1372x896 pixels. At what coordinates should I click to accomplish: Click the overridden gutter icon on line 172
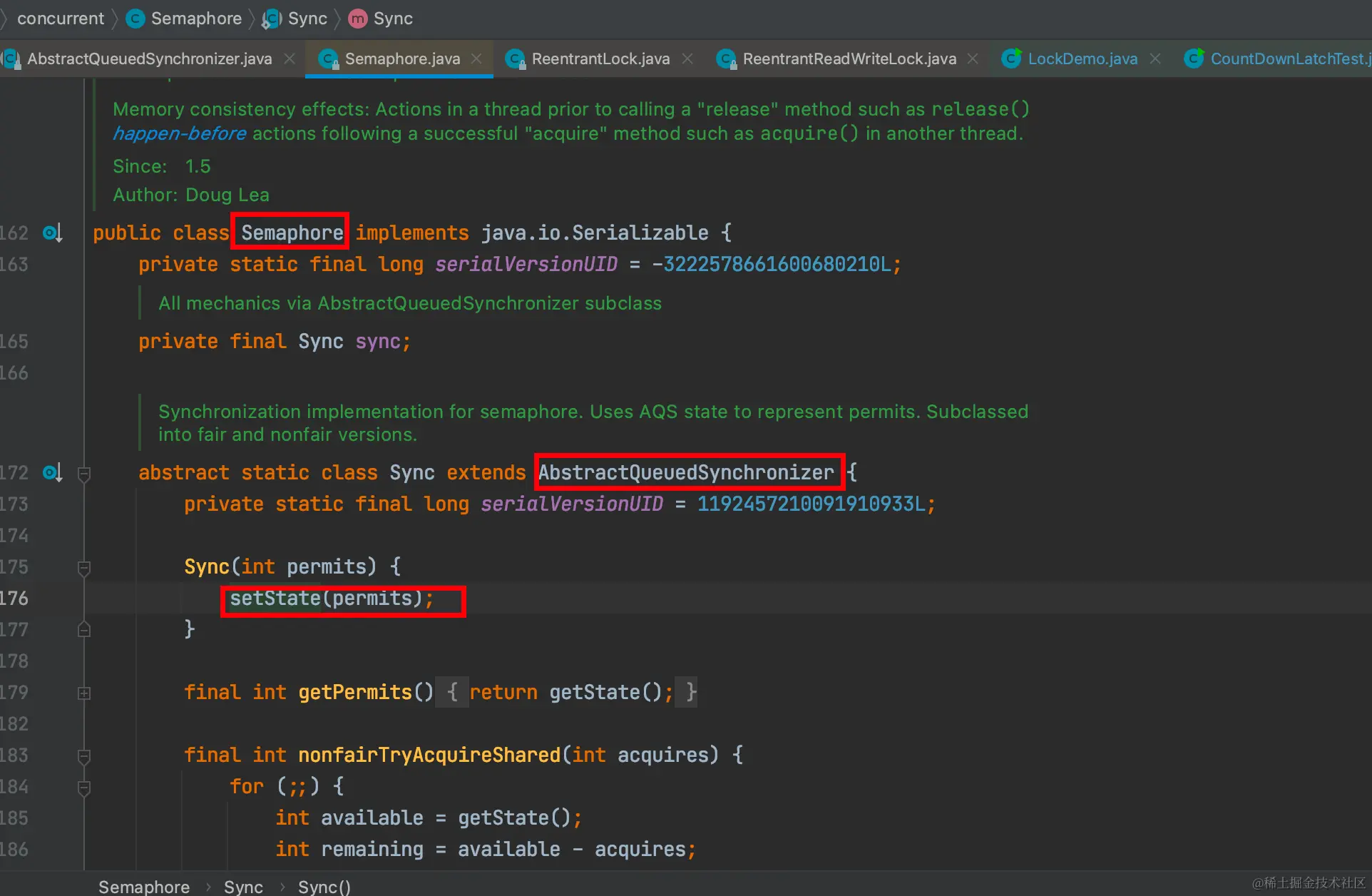tap(53, 473)
